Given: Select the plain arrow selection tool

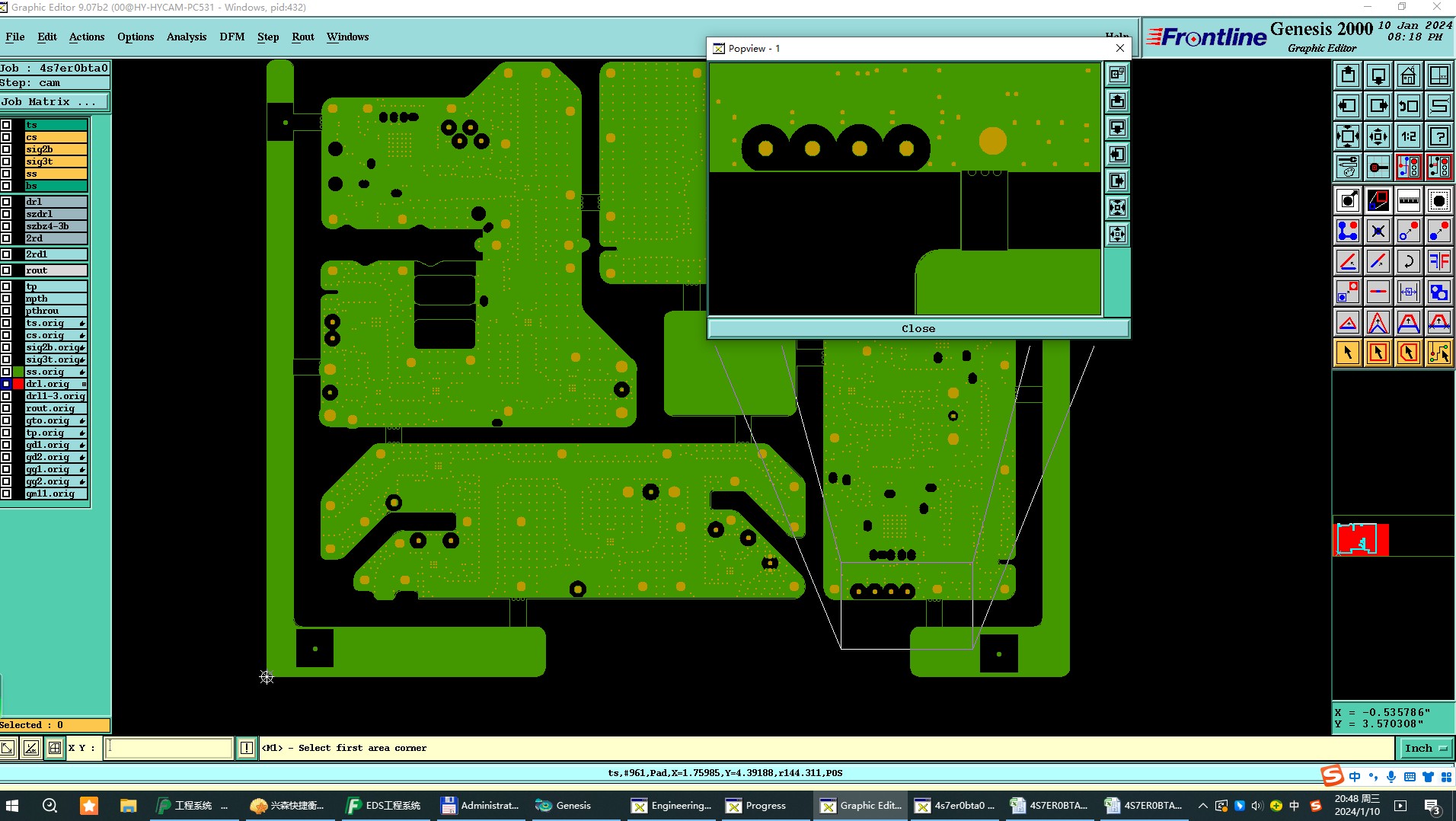Looking at the screenshot, I should (1347, 353).
